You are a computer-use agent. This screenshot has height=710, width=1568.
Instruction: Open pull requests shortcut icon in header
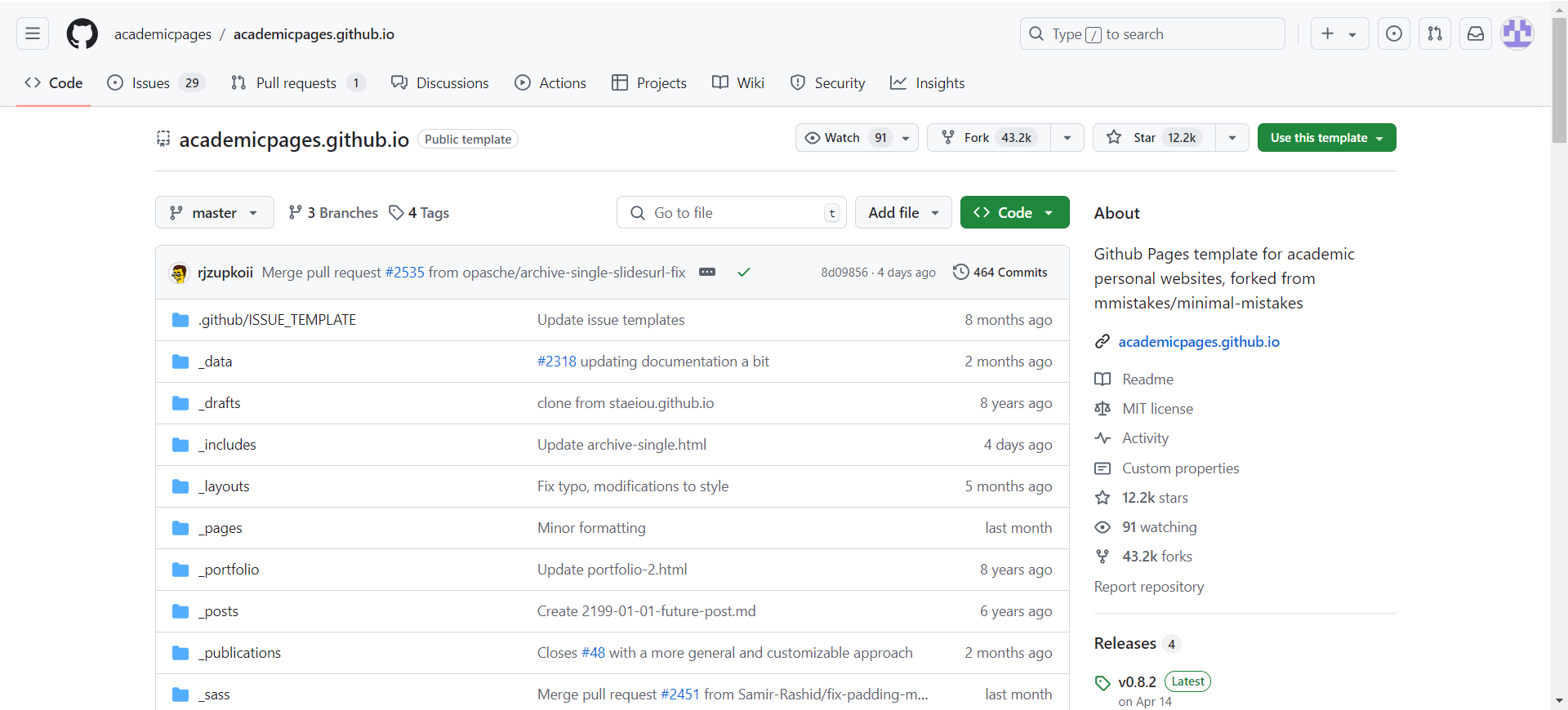[x=1435, y=33]
